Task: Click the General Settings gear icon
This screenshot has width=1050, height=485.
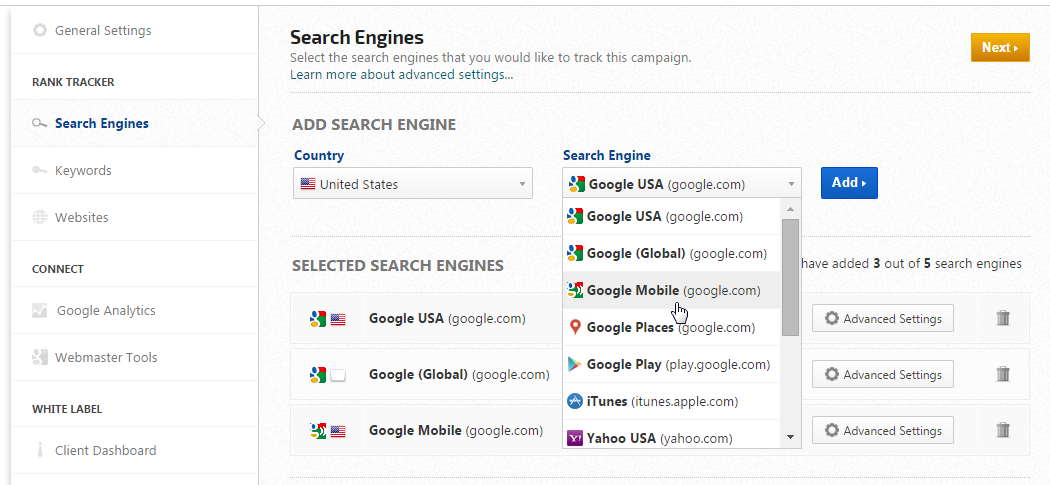Action: click(40, 30)
